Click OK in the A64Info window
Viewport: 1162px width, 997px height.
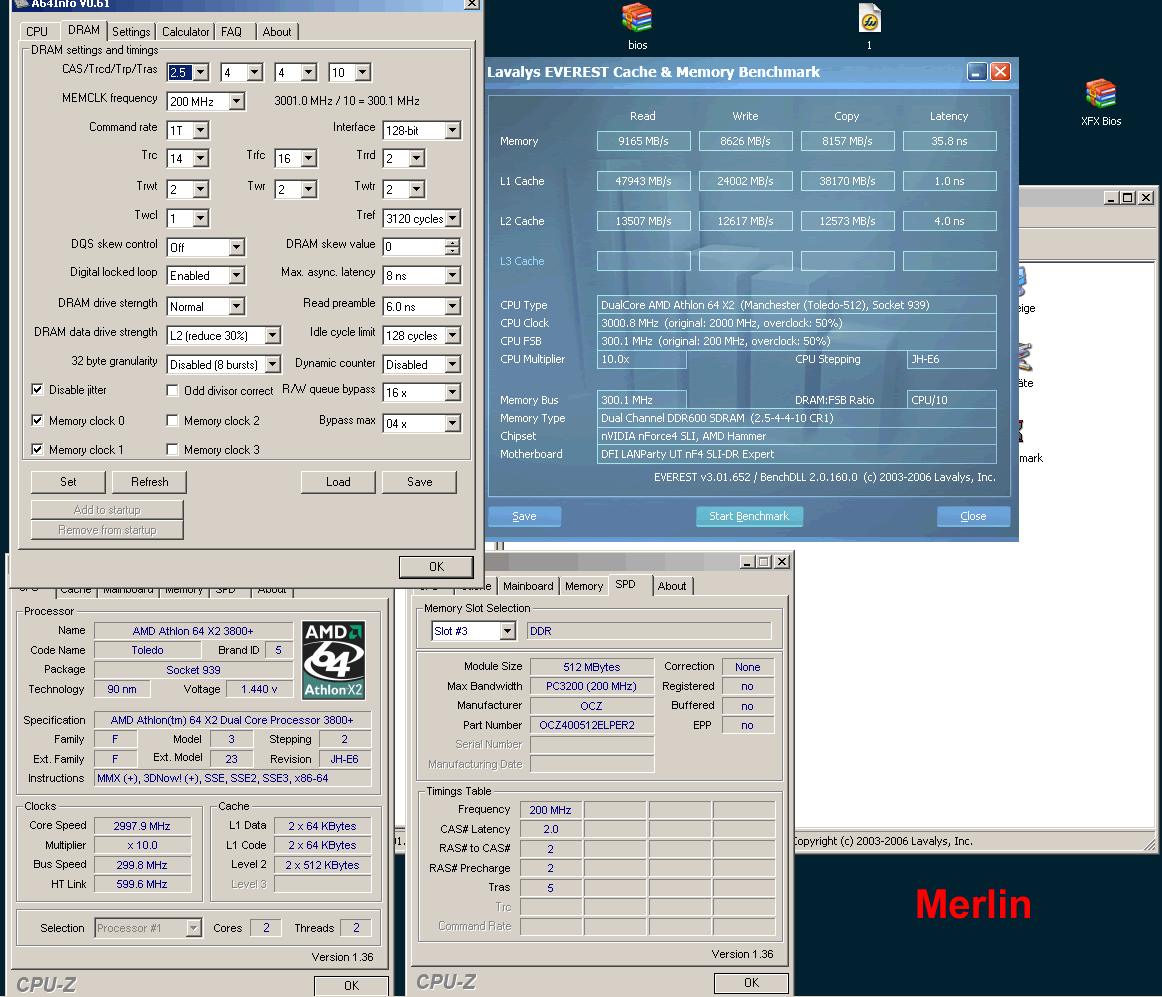436,567
